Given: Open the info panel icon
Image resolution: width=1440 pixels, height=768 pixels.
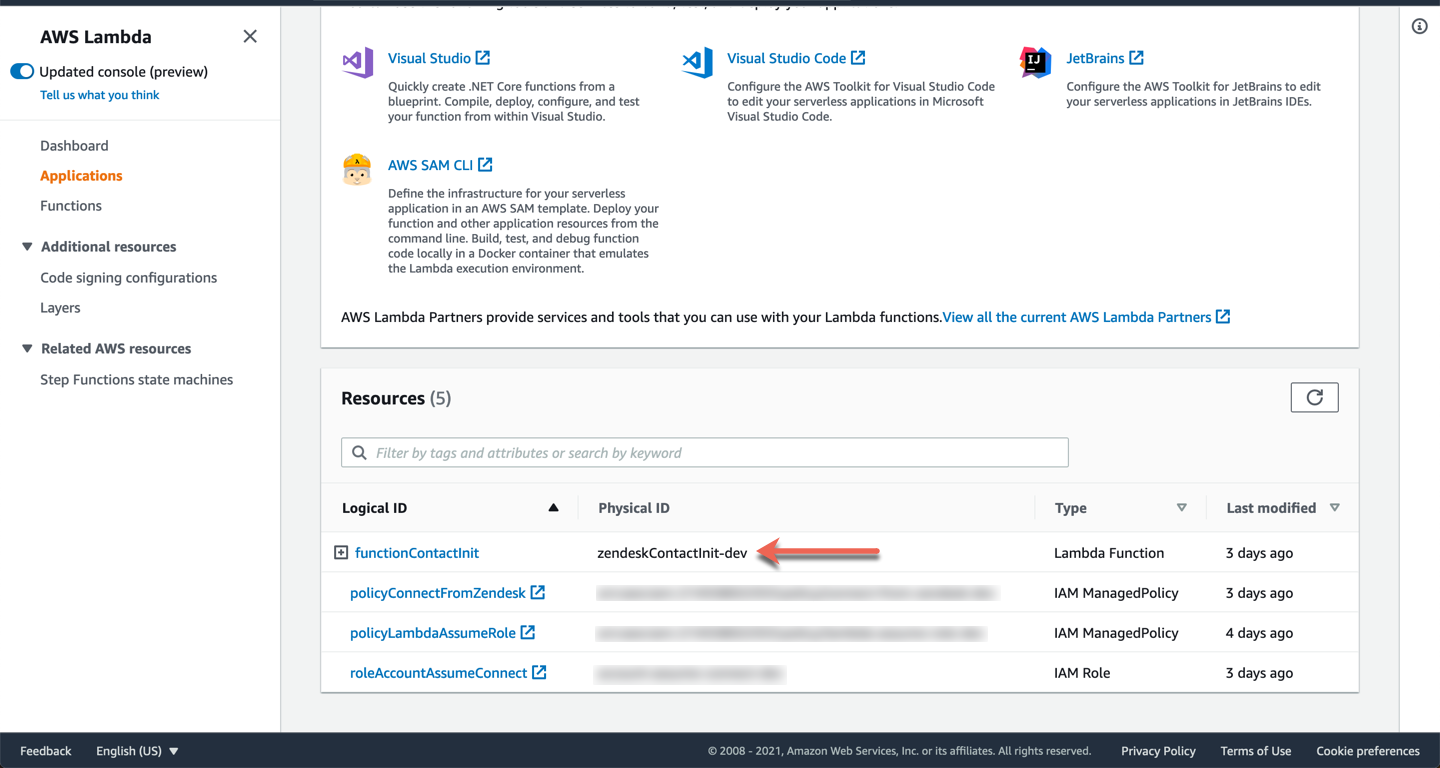Looking at the screenshot, I should point(1419,27).
